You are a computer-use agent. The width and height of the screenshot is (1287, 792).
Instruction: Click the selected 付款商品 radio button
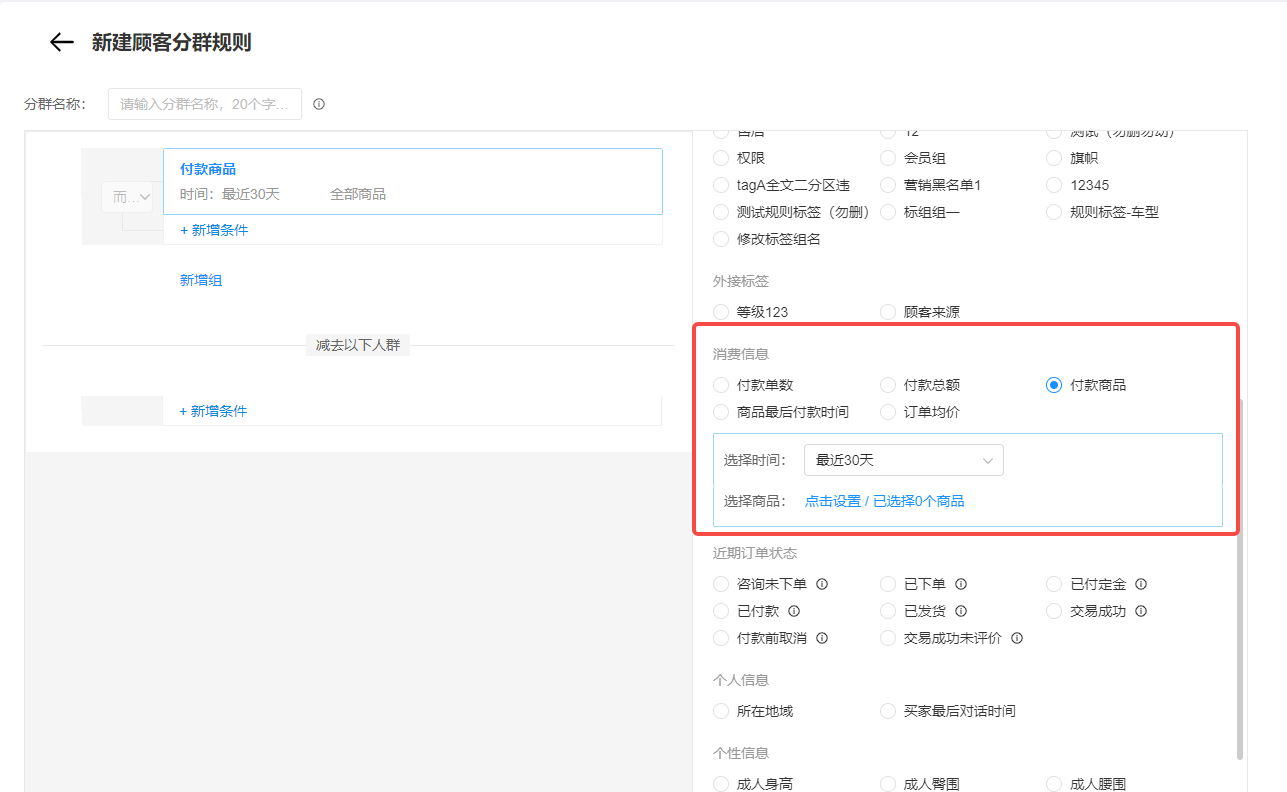point(1054,385)
